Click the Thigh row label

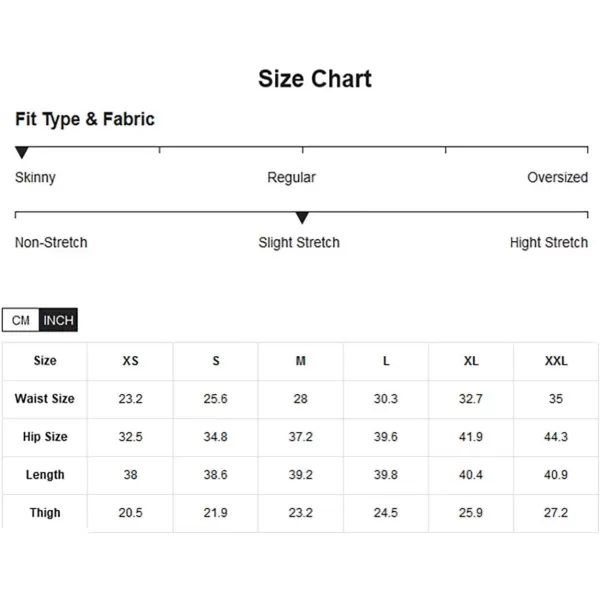point(45,513)
